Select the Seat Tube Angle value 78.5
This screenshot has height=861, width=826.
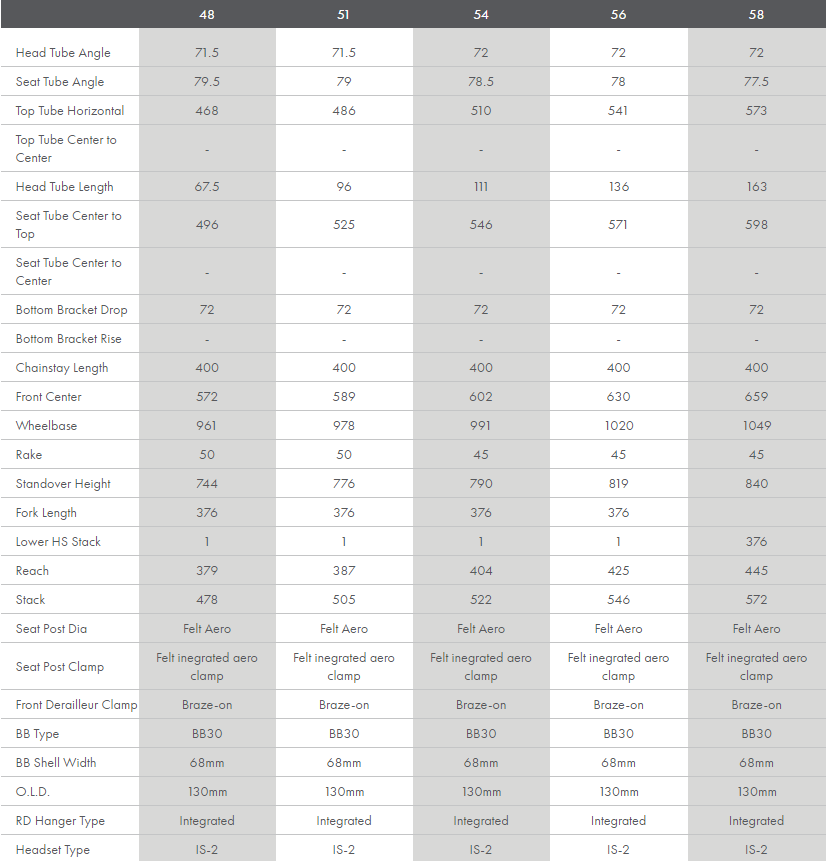tap(481, 82)
